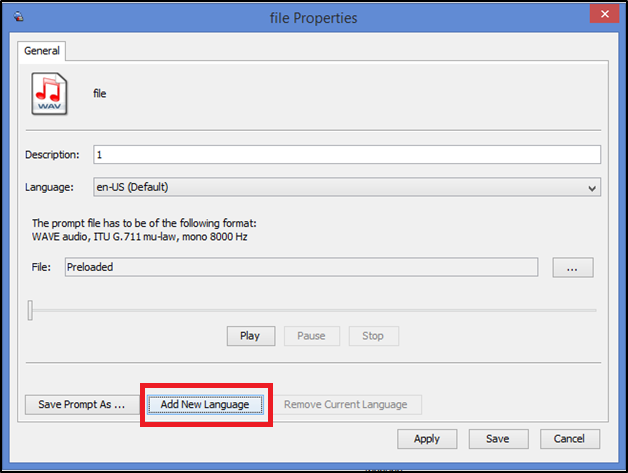The image size is (628, 473).
Task: Browse for file with the ... button
Action: [573, 268]
